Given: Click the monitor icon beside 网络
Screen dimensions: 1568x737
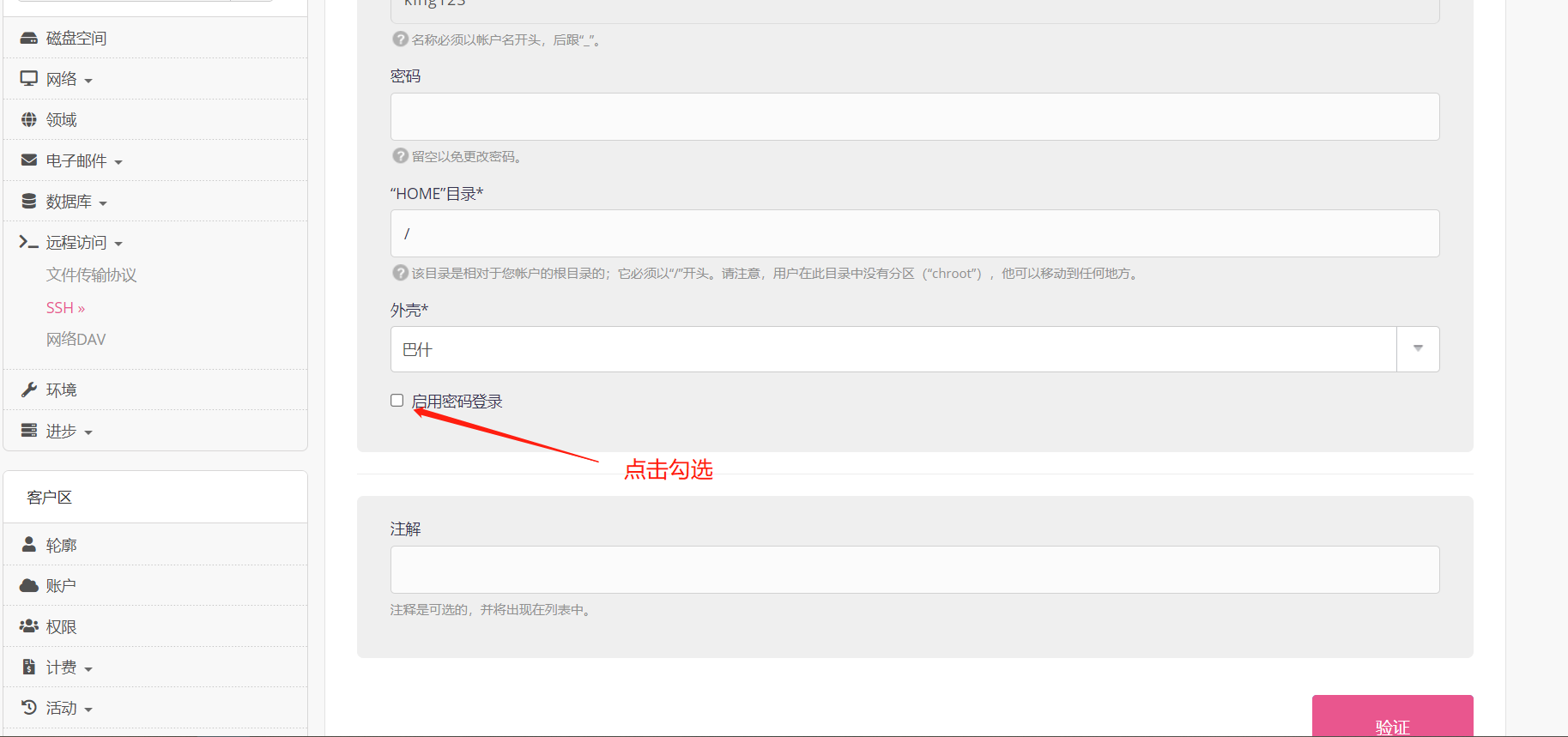Looking at the screenshot, I should 29,79.
